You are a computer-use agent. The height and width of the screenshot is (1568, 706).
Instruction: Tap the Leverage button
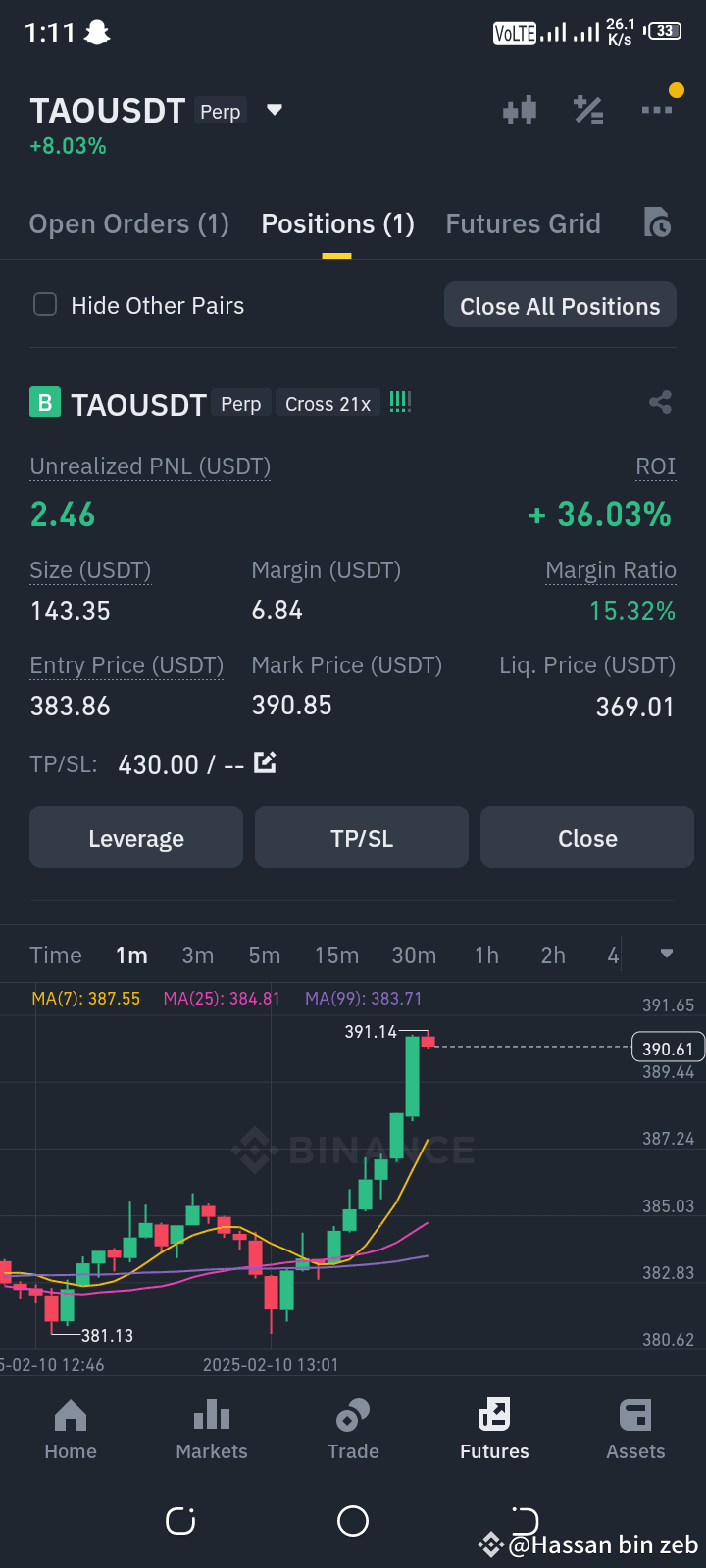tap(136, 838)
